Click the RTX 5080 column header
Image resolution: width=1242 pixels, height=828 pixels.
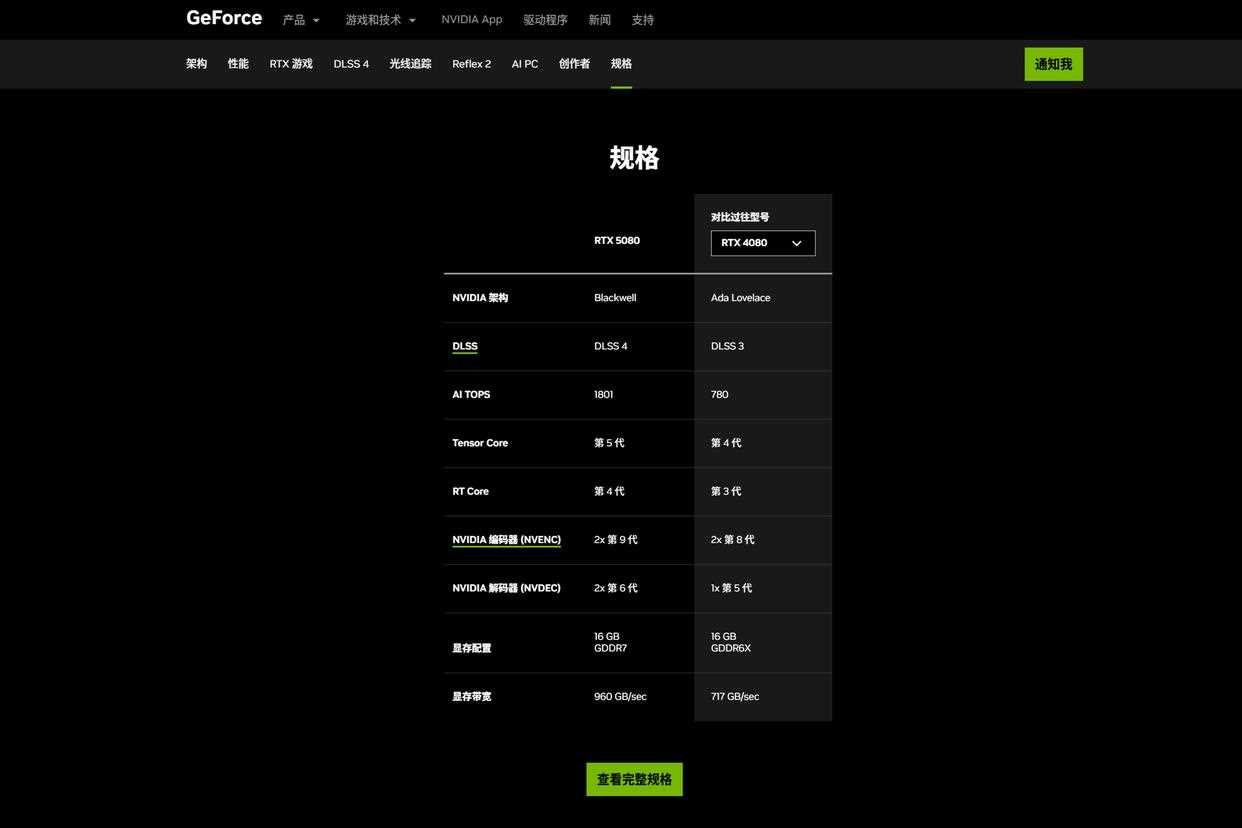[617, 241]
